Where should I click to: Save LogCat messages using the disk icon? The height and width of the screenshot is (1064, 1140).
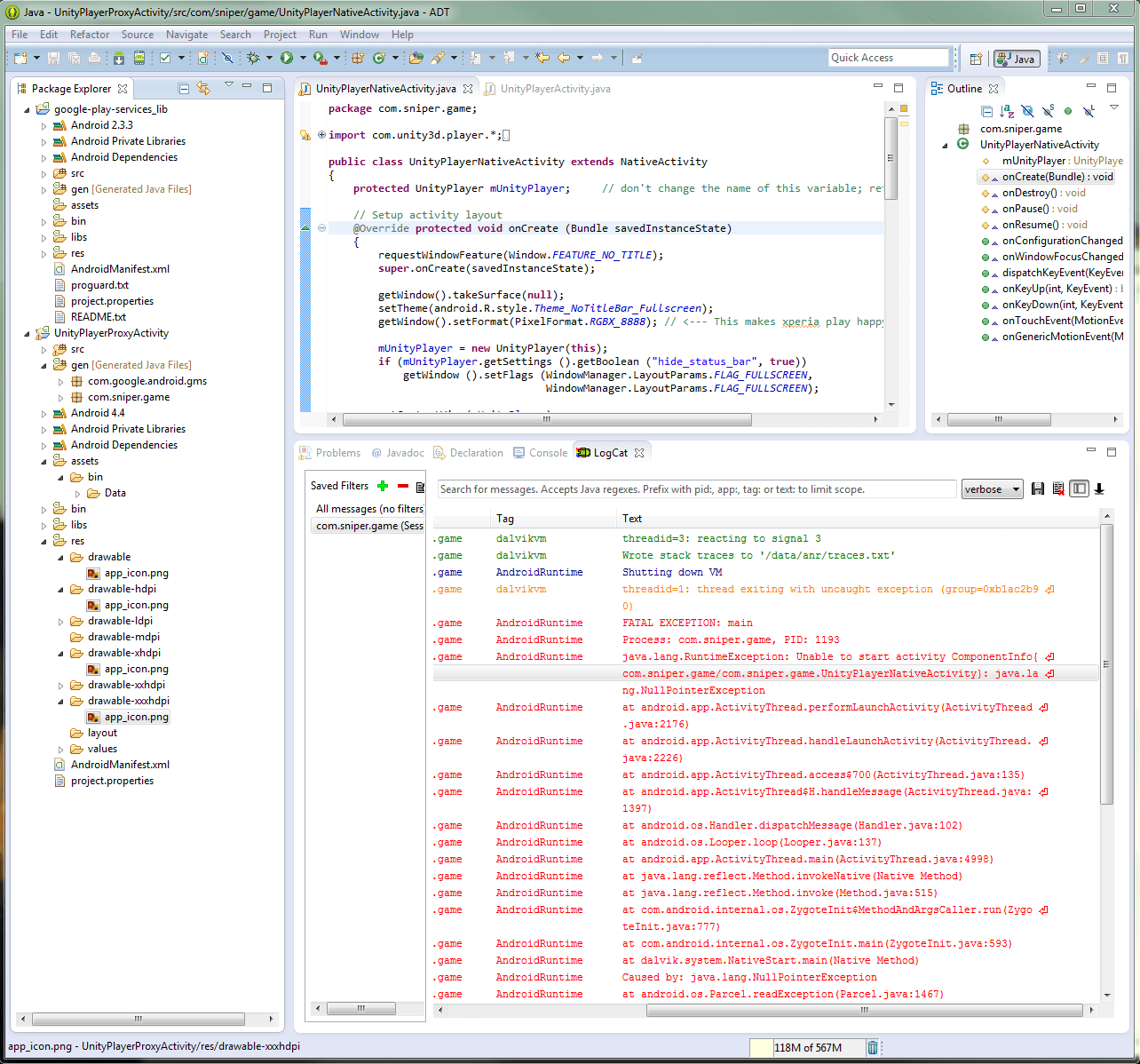coord(1038,488)
